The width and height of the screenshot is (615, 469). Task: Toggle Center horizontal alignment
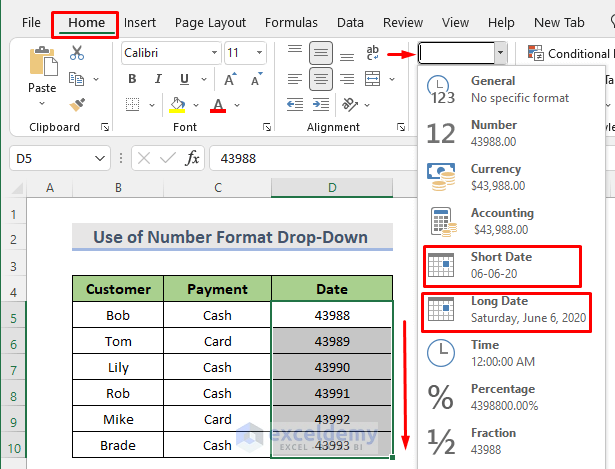tap(321, 79)
